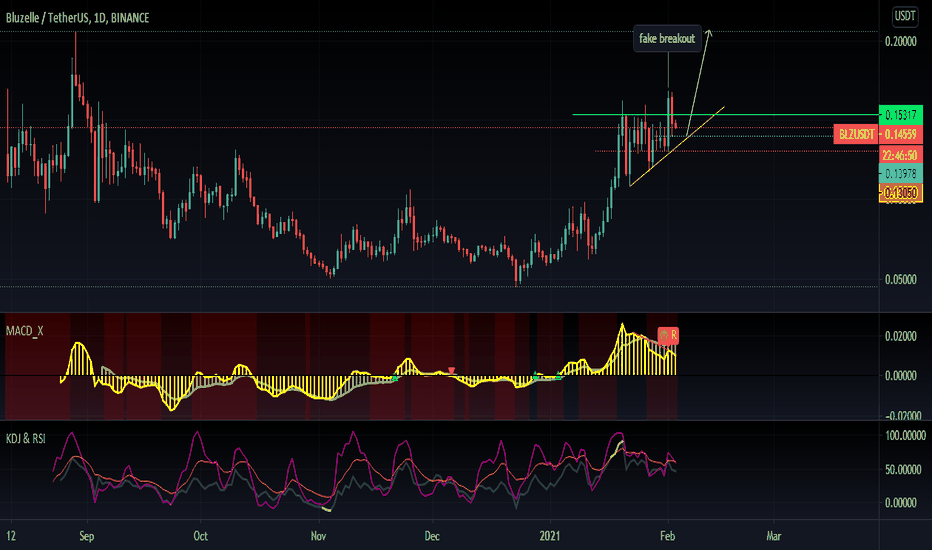Click the Mar date on time axis
Image resolution: width=932 pixels, height=550 pixels.
click(773, 536)
